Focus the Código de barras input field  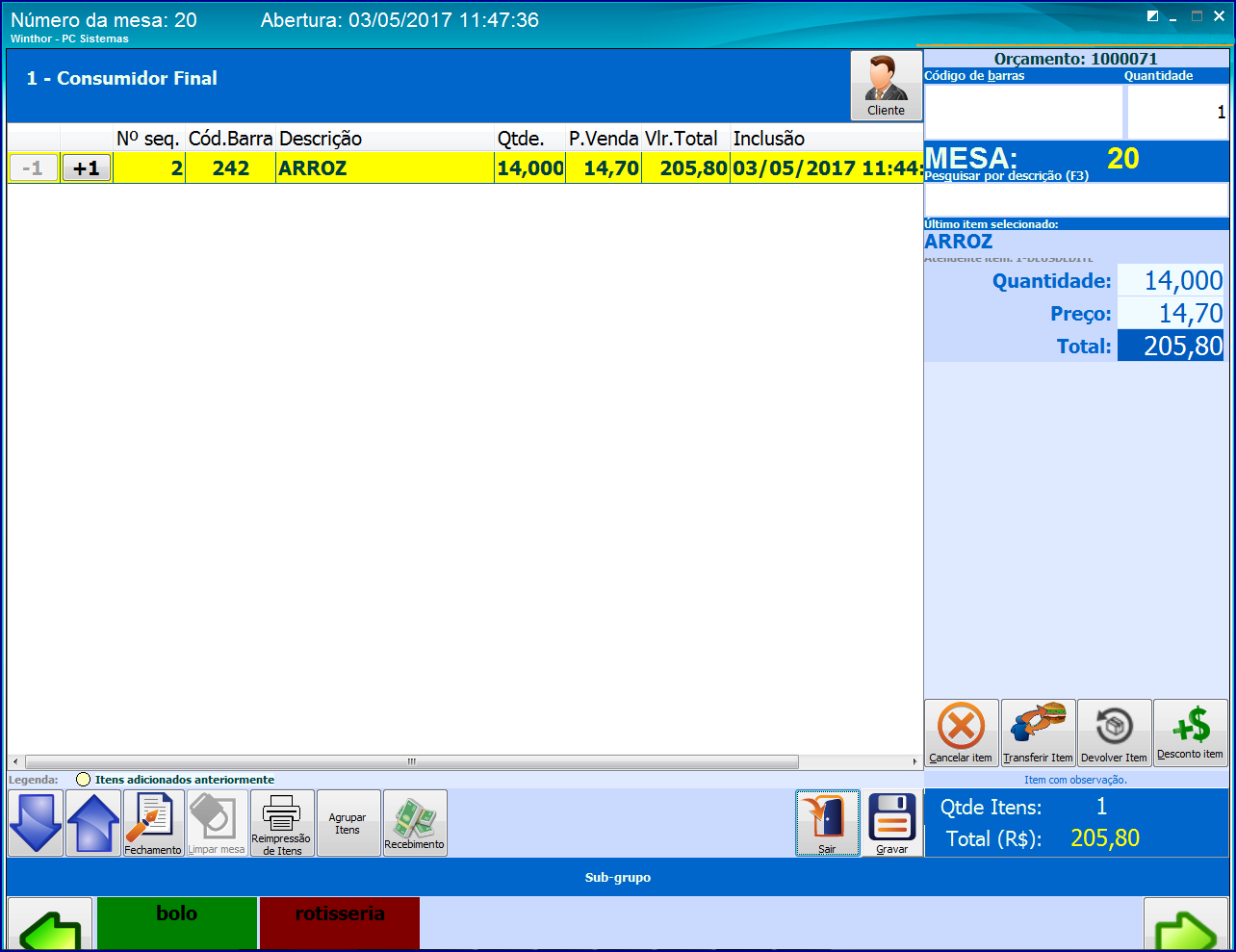[1023, 112]
